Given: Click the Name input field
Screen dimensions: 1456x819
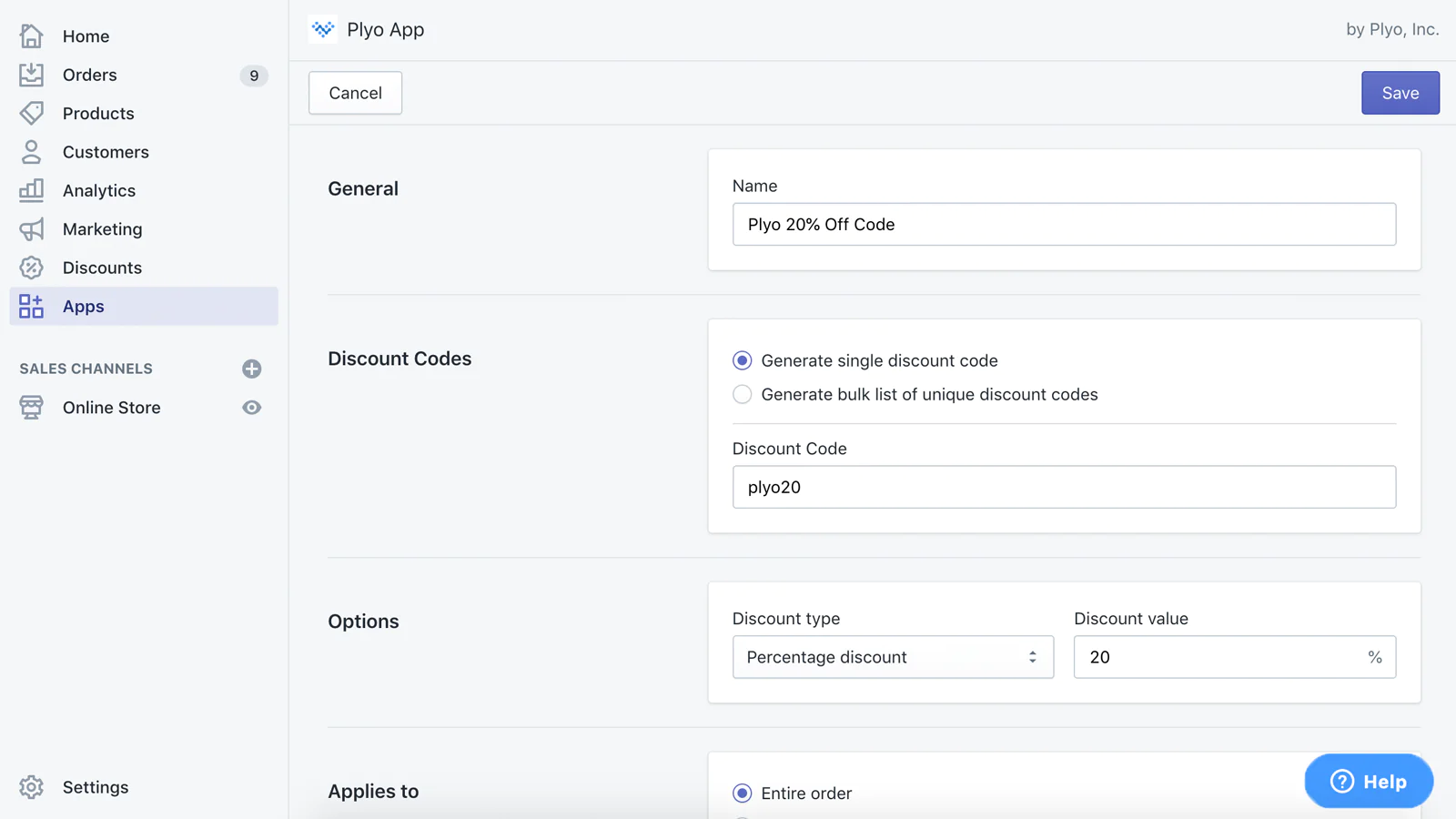Looking at the screenshot, I should coord(1064,224).
